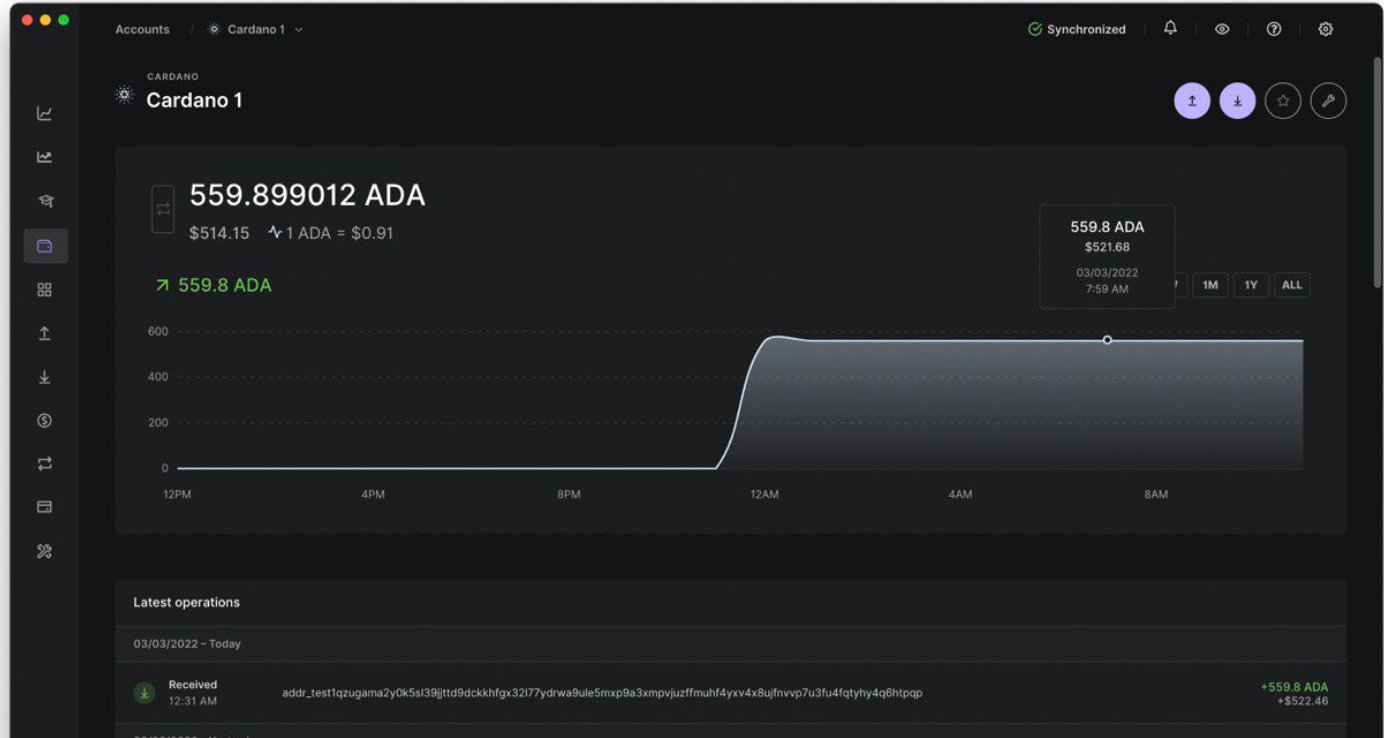
Task: Star the Cardano 1 account
Action: (1283, 101)
